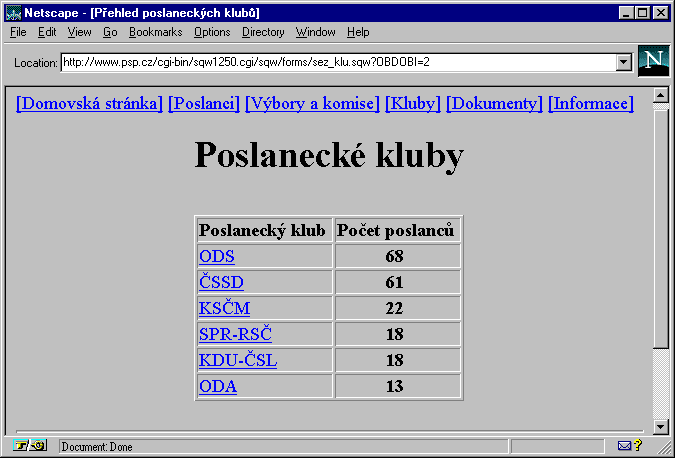Open the View menu
This screenshot has height=458, width=675.
79,32
